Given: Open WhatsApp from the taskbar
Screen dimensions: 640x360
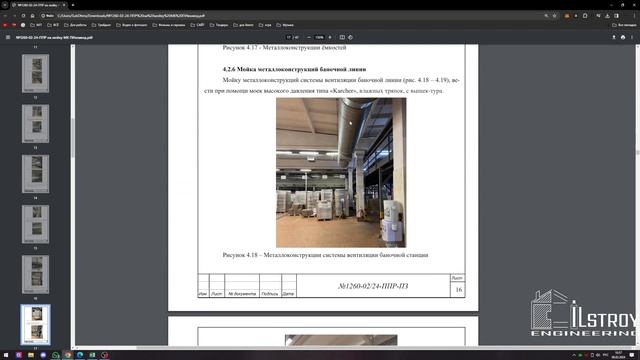Looking at the screenshot, I should (x=56, y=355).
